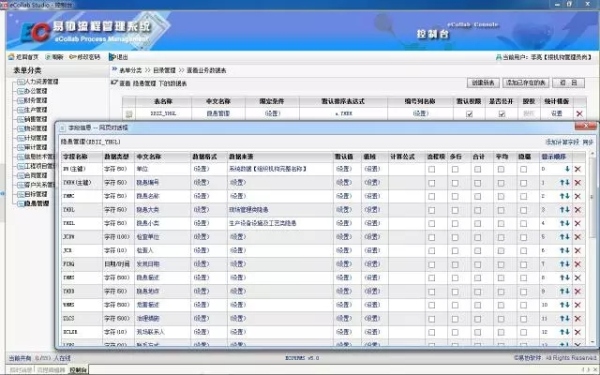Move the 隐患小类 field down
The width and height of the screenshot is (600, 375).
[567, 223]
